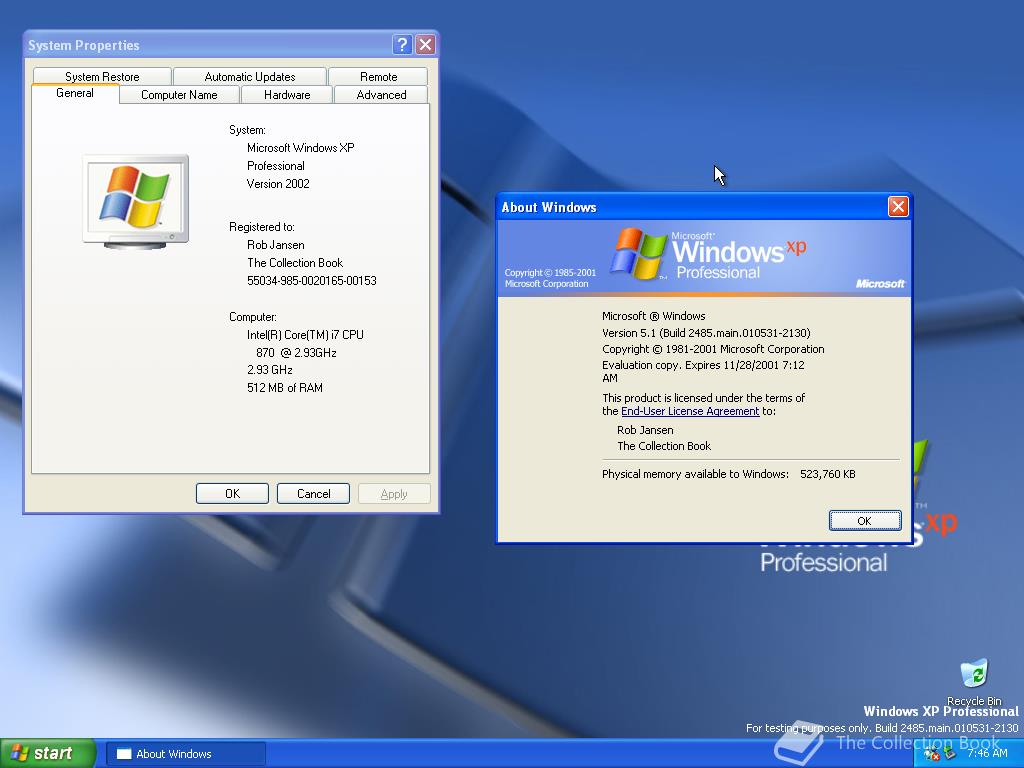Open the Advanced tab
This screenshot has width=1024, height=768.
[x=381, y=95]
